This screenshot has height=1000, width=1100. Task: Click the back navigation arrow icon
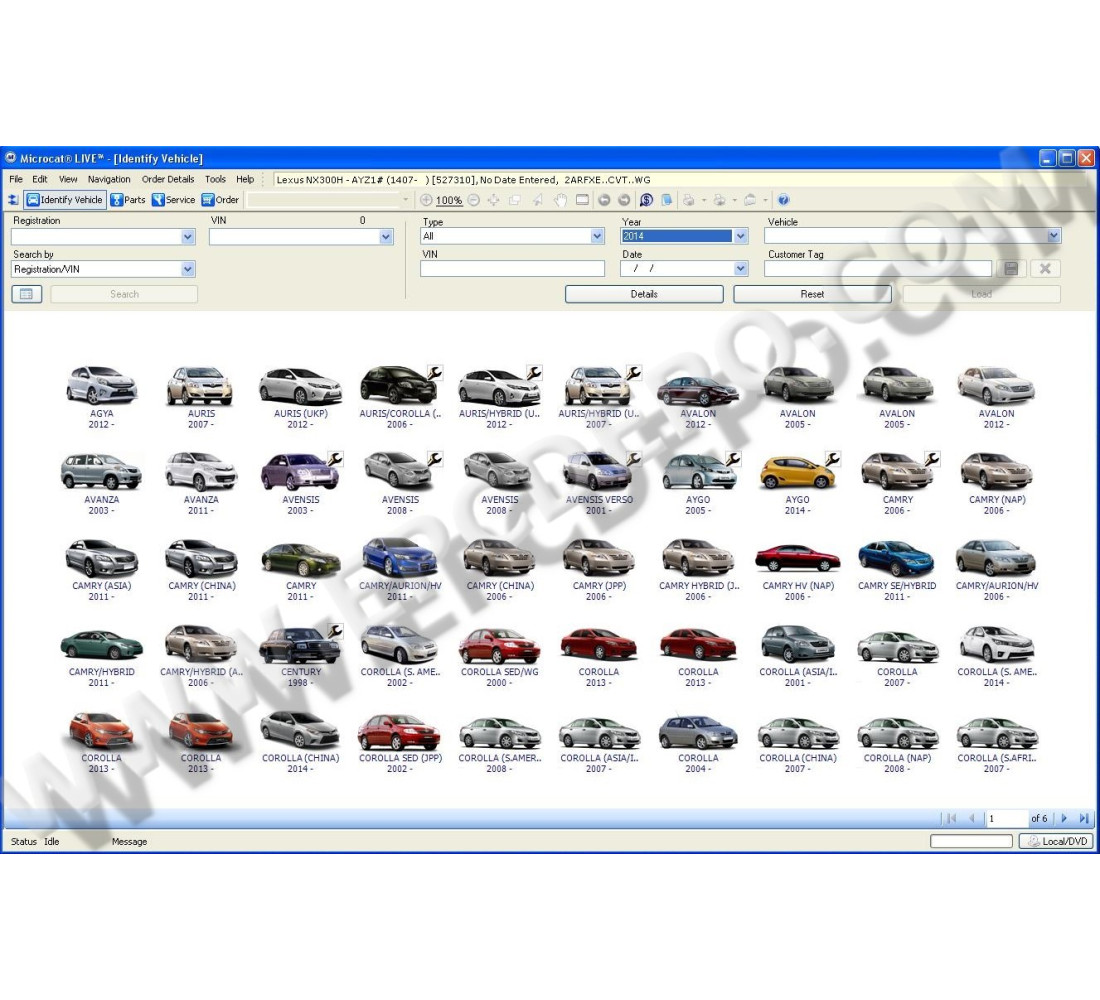[x=603, y=200]
